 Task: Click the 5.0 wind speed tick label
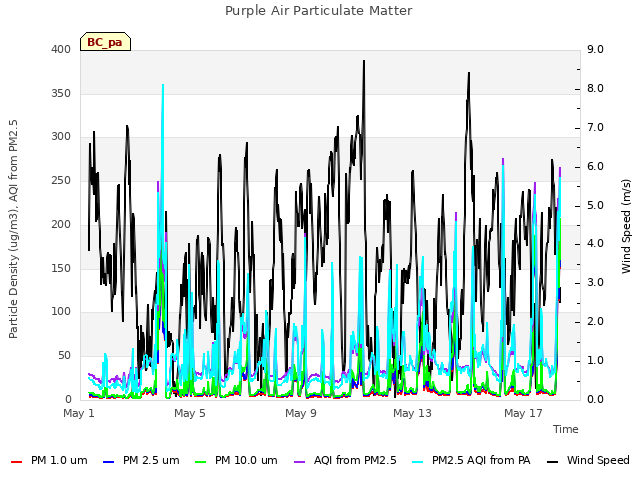tap(595, 205)
